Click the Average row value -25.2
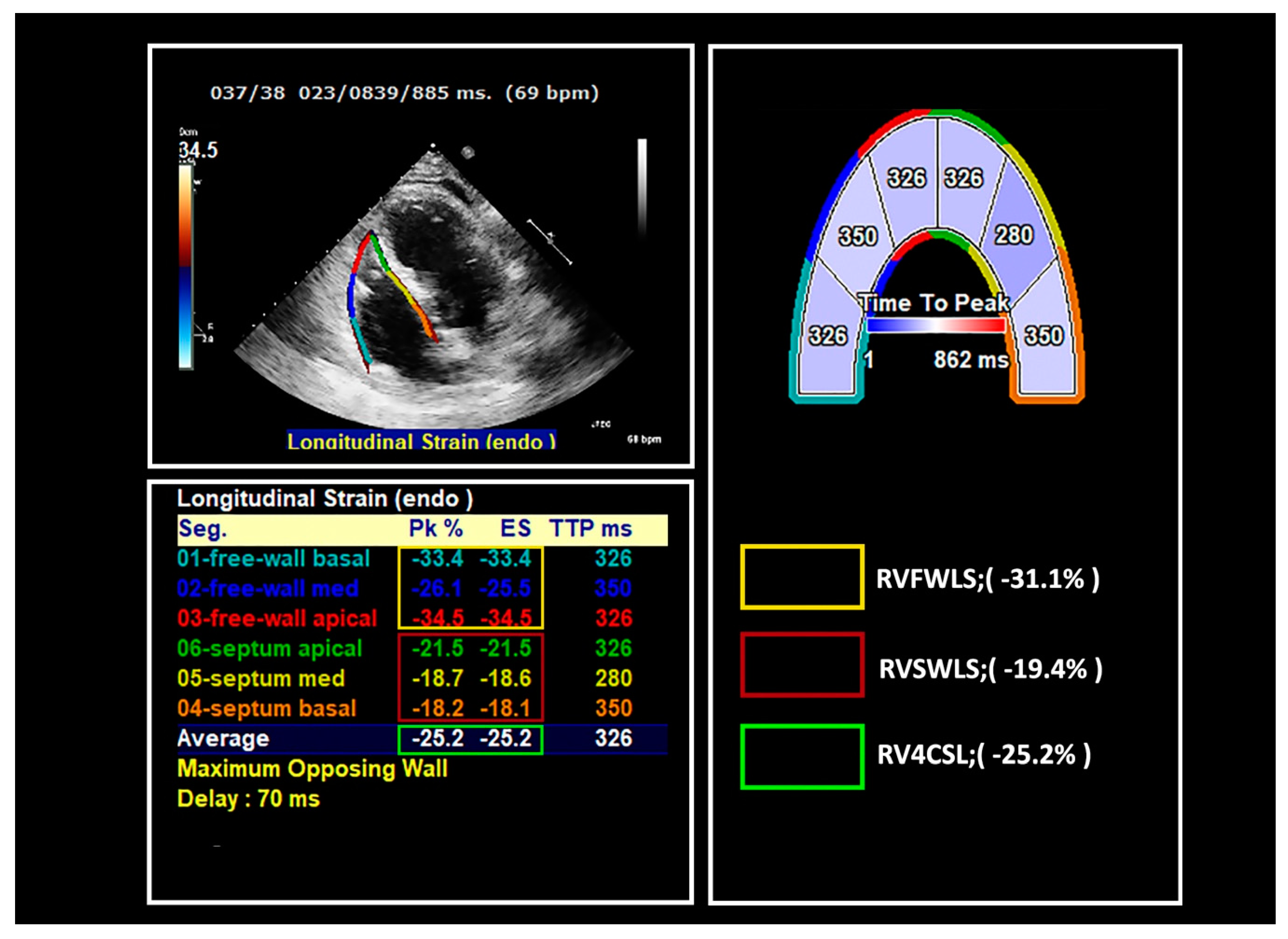1288x939 pixels. click(x=437, y=739)
